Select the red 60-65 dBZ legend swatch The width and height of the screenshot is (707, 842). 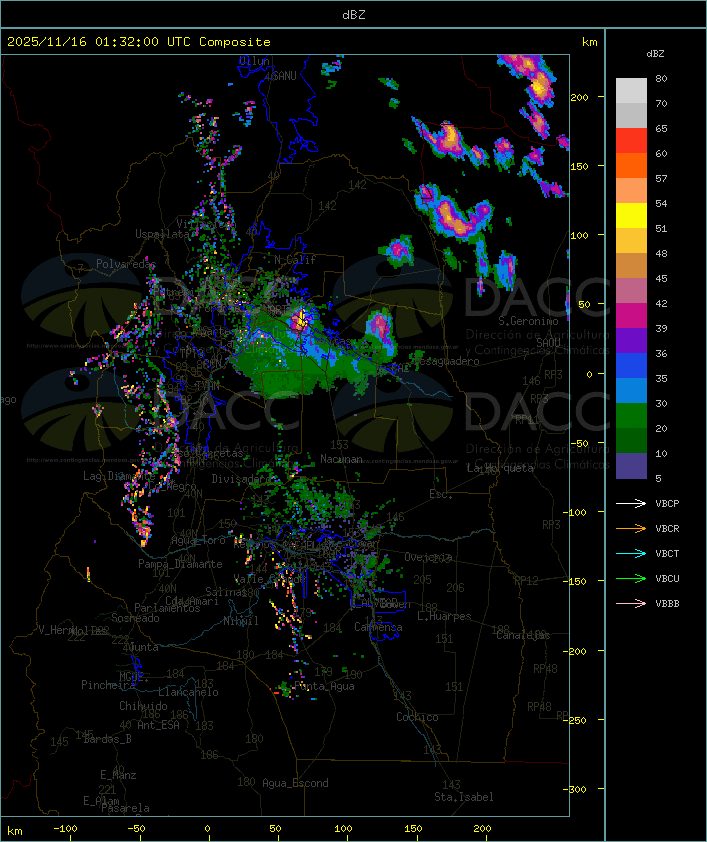click(x=631, y=141)
